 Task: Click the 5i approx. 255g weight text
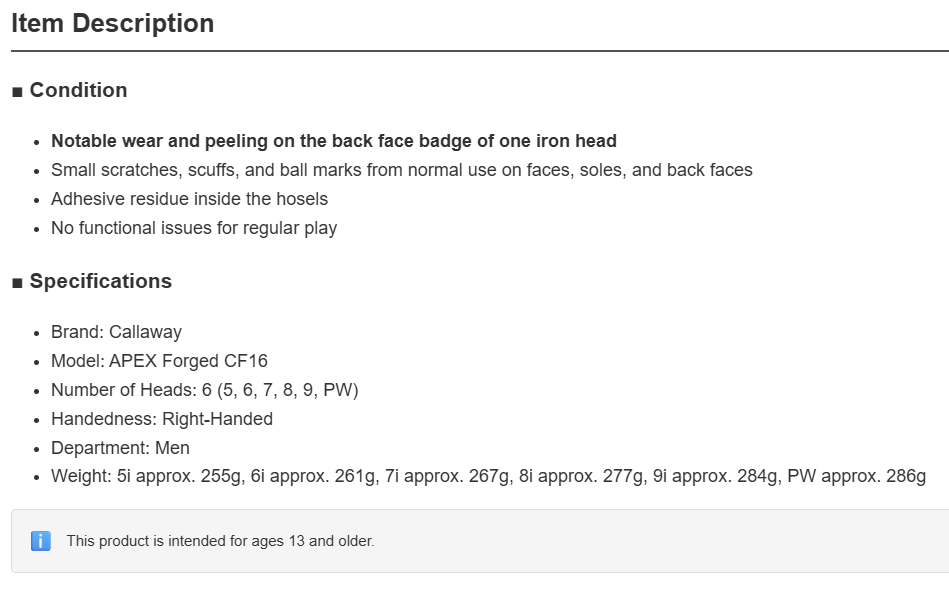(x=180, y=476)
